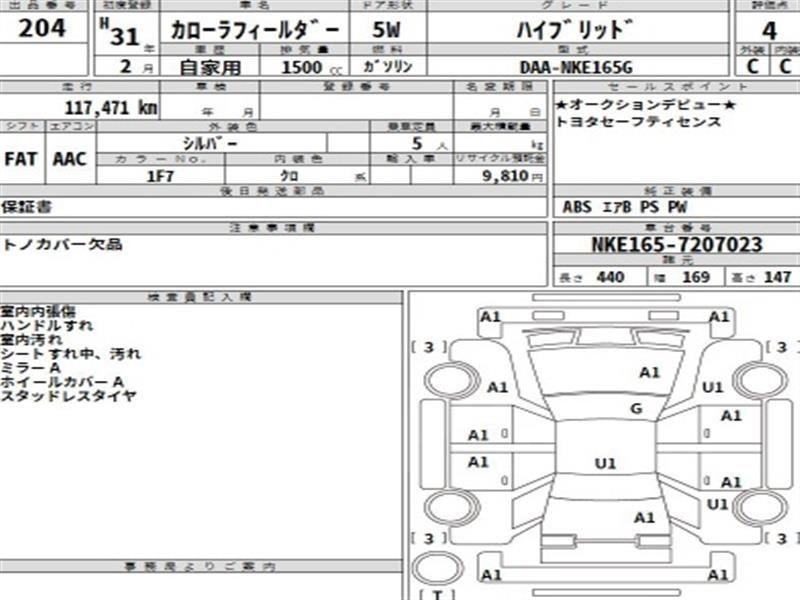Screen dimensions: 800x600
Task: Click the grade text ハイブリッド
Action: coord(574,30)
